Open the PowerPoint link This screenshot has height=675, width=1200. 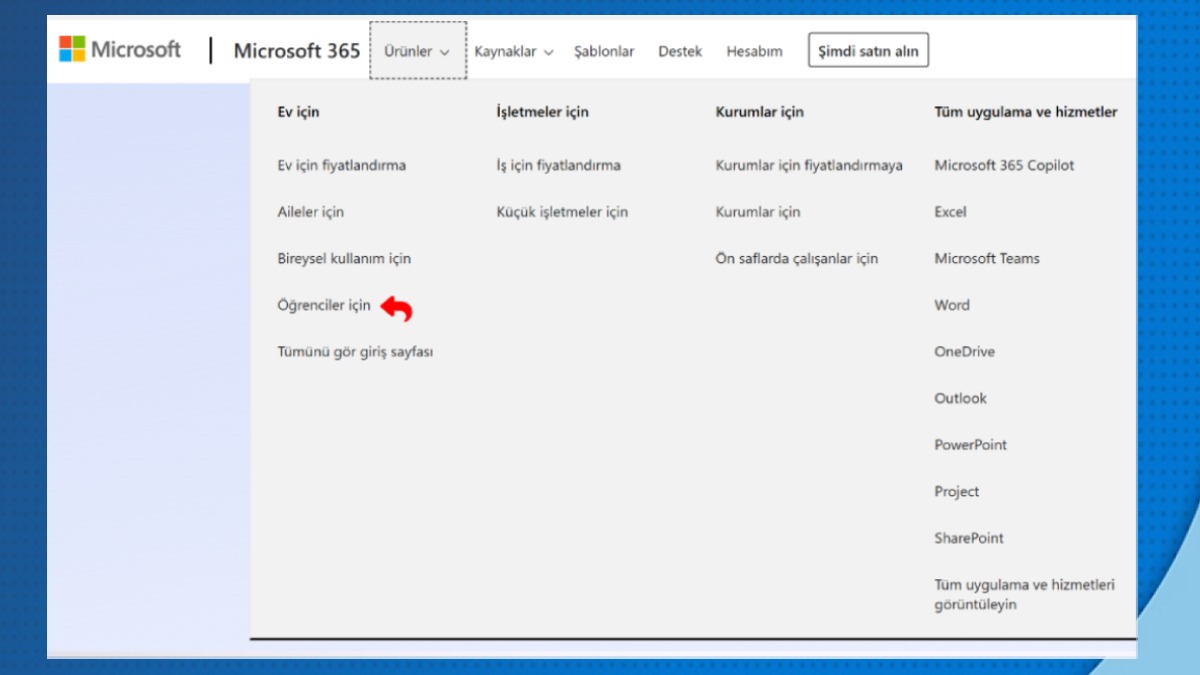(971, 445)
